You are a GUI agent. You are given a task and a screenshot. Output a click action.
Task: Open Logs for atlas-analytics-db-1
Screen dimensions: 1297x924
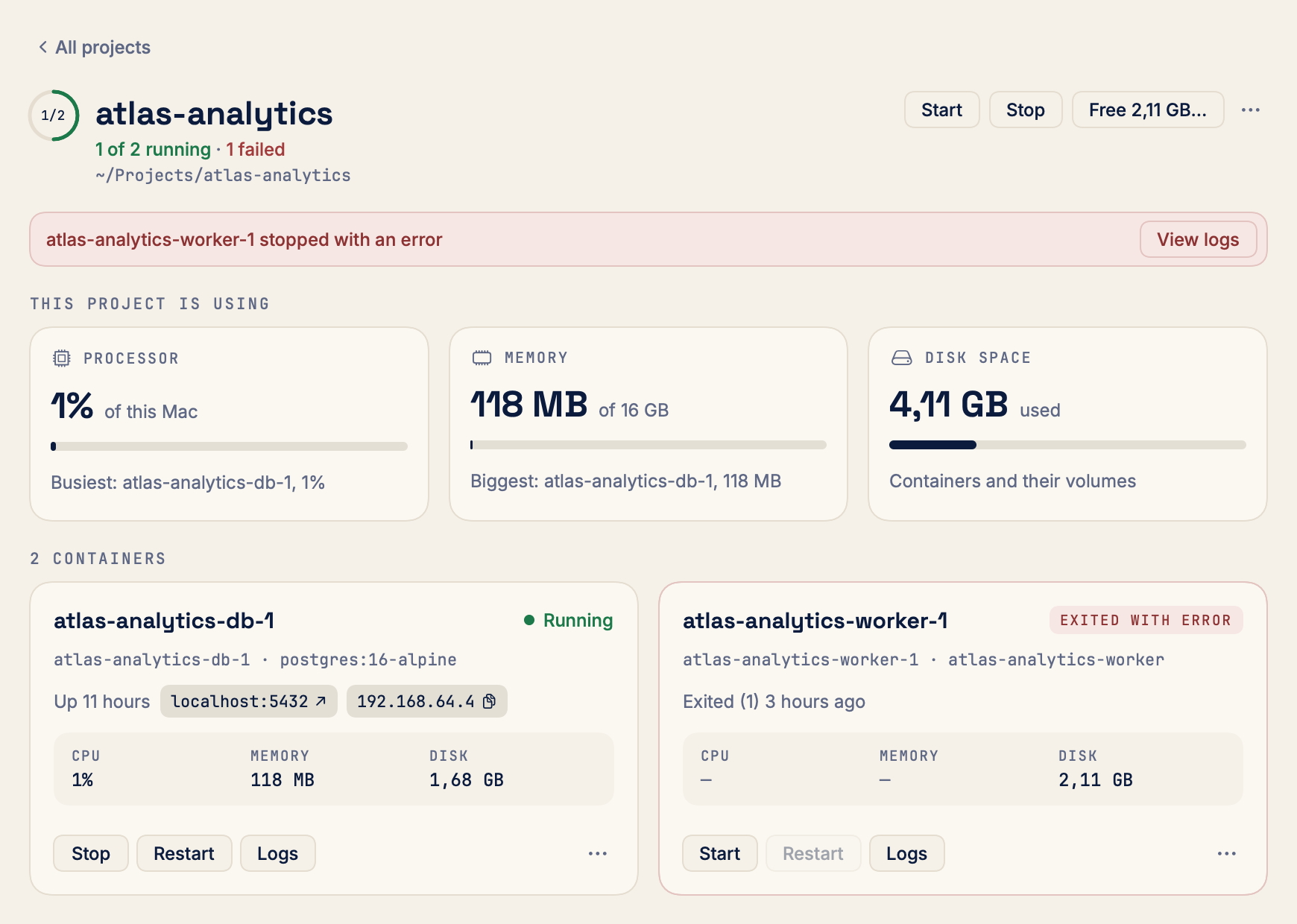point(277,853)
